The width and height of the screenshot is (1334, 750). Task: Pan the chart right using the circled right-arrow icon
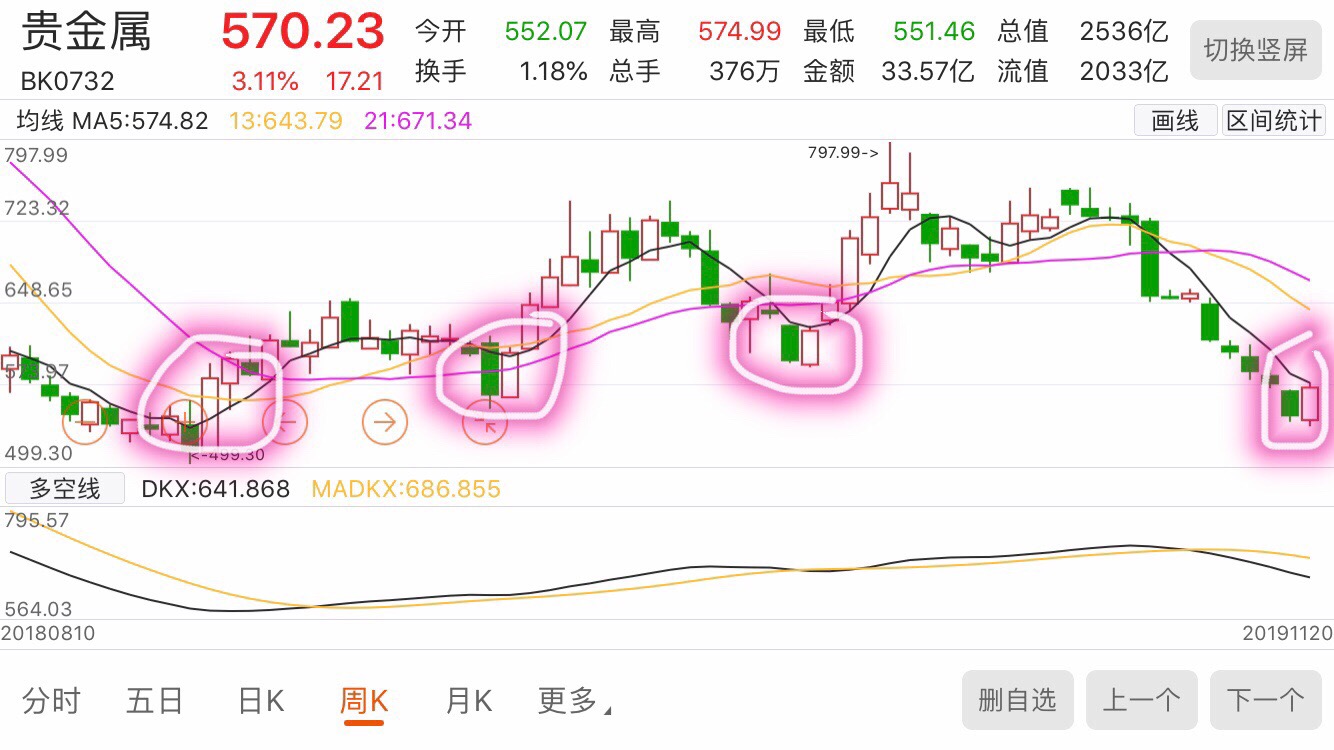384,422
